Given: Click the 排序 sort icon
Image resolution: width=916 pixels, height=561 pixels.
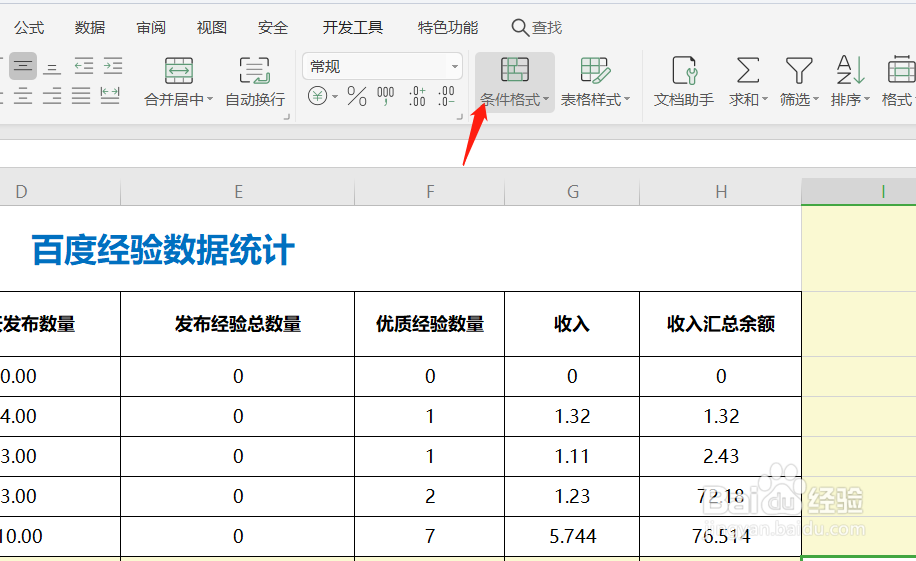Looking at the screenshot, I should click(x=850, y=70).
